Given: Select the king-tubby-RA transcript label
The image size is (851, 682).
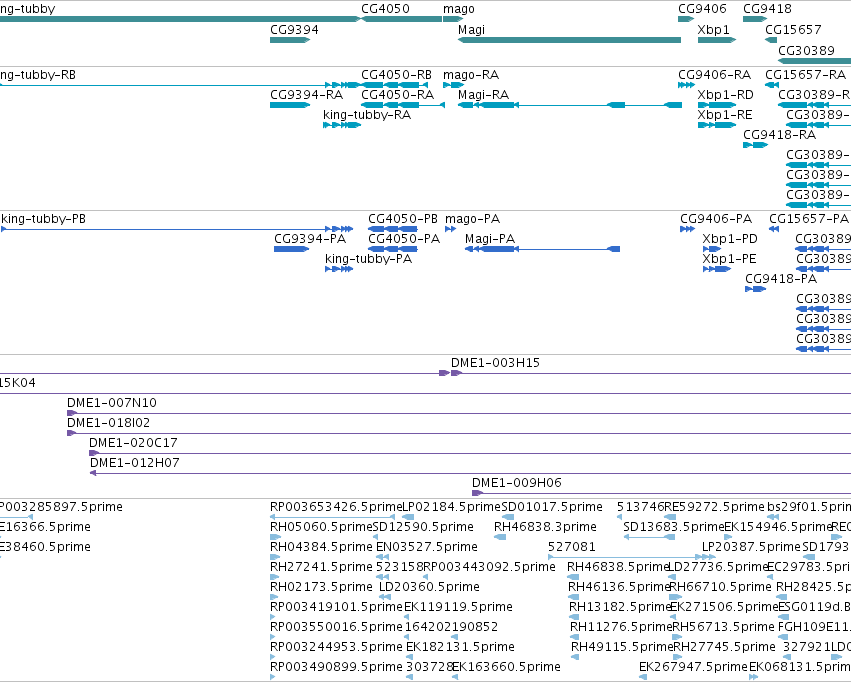Looking at the screenshot, I should [x=367, y=115].
